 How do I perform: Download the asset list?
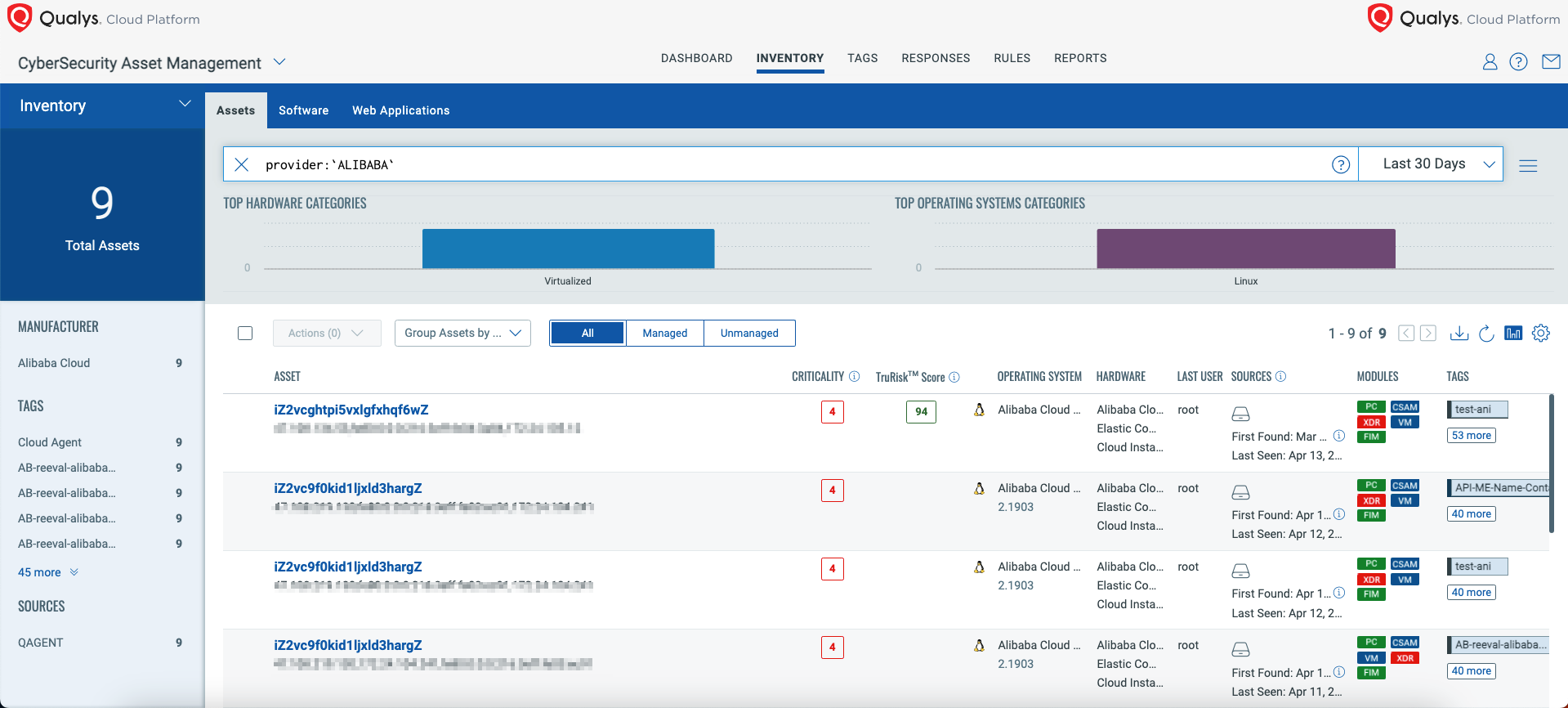1459,333
